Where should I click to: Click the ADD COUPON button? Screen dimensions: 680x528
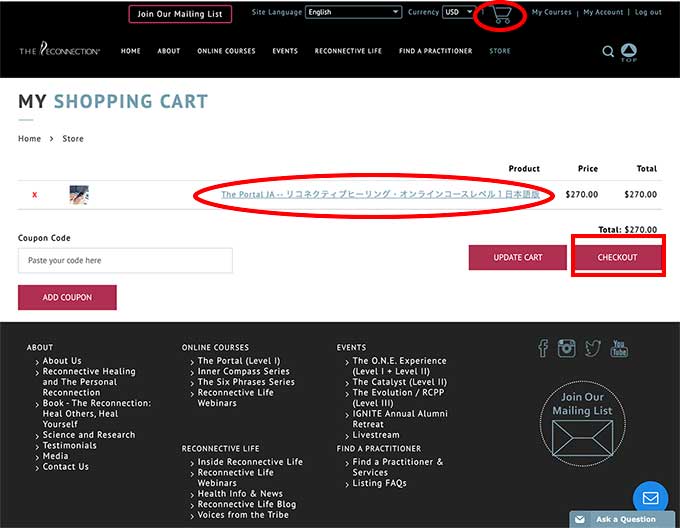[x=67, y=297]
